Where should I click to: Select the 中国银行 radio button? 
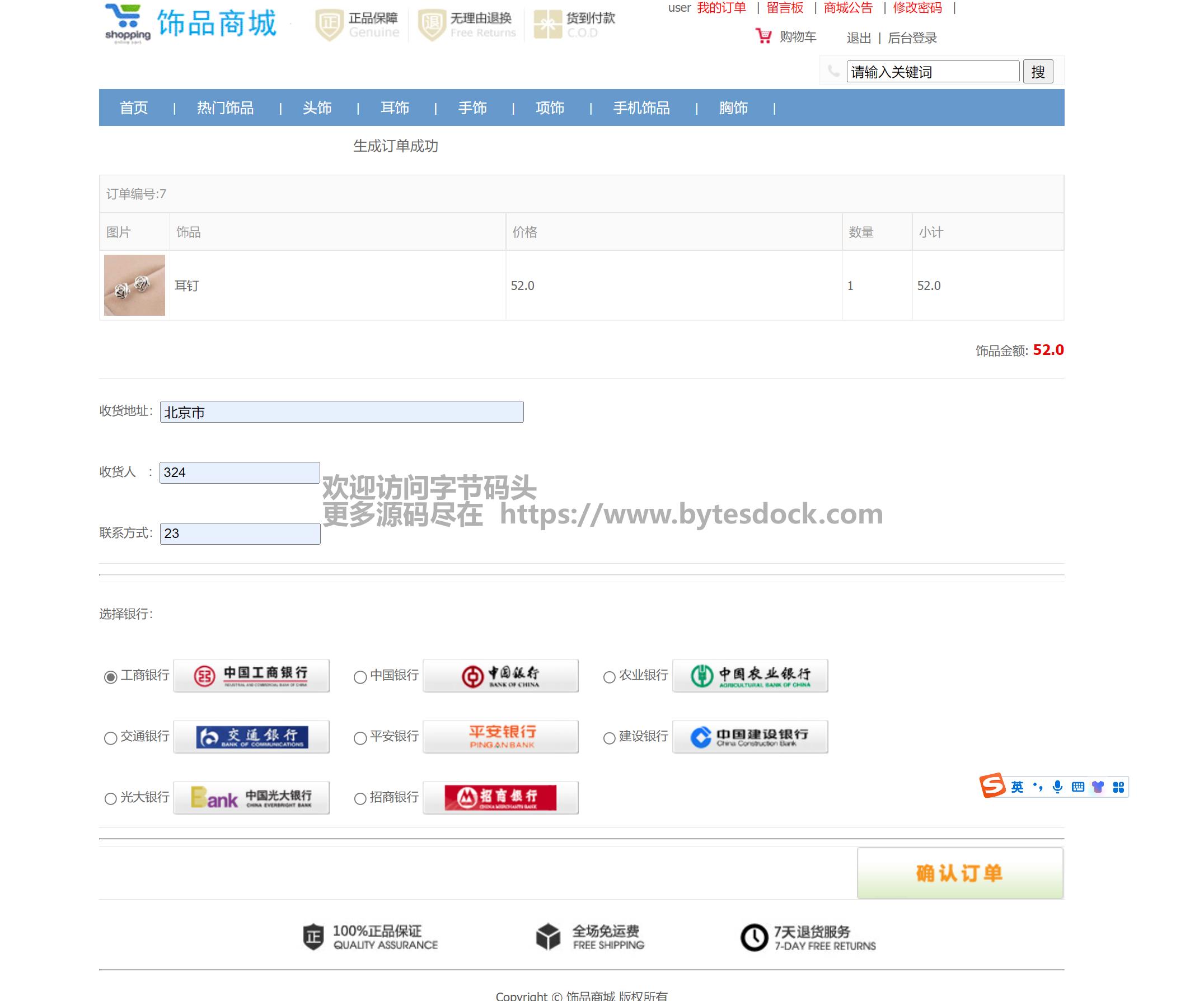360,677
